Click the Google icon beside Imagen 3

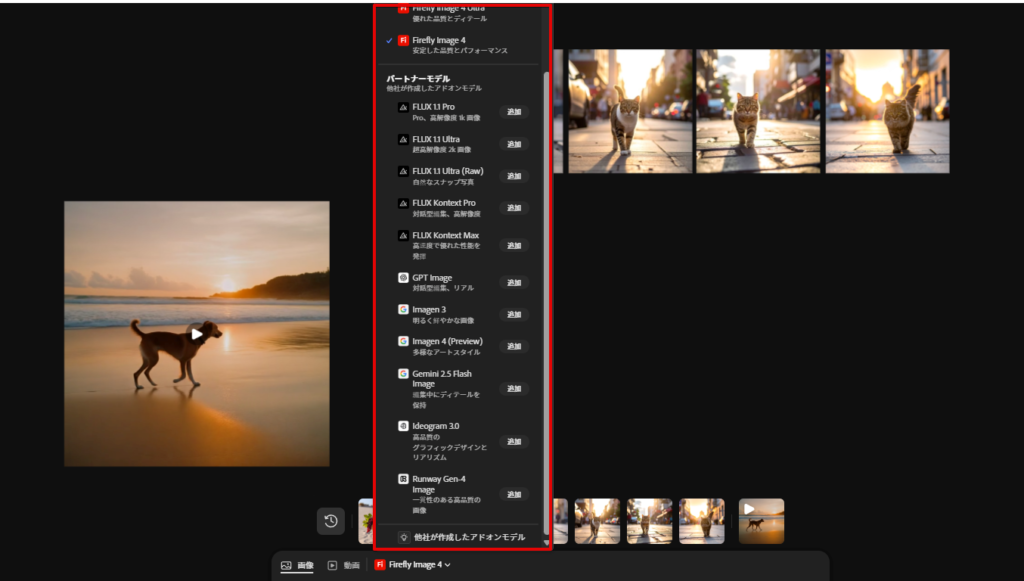403,309
